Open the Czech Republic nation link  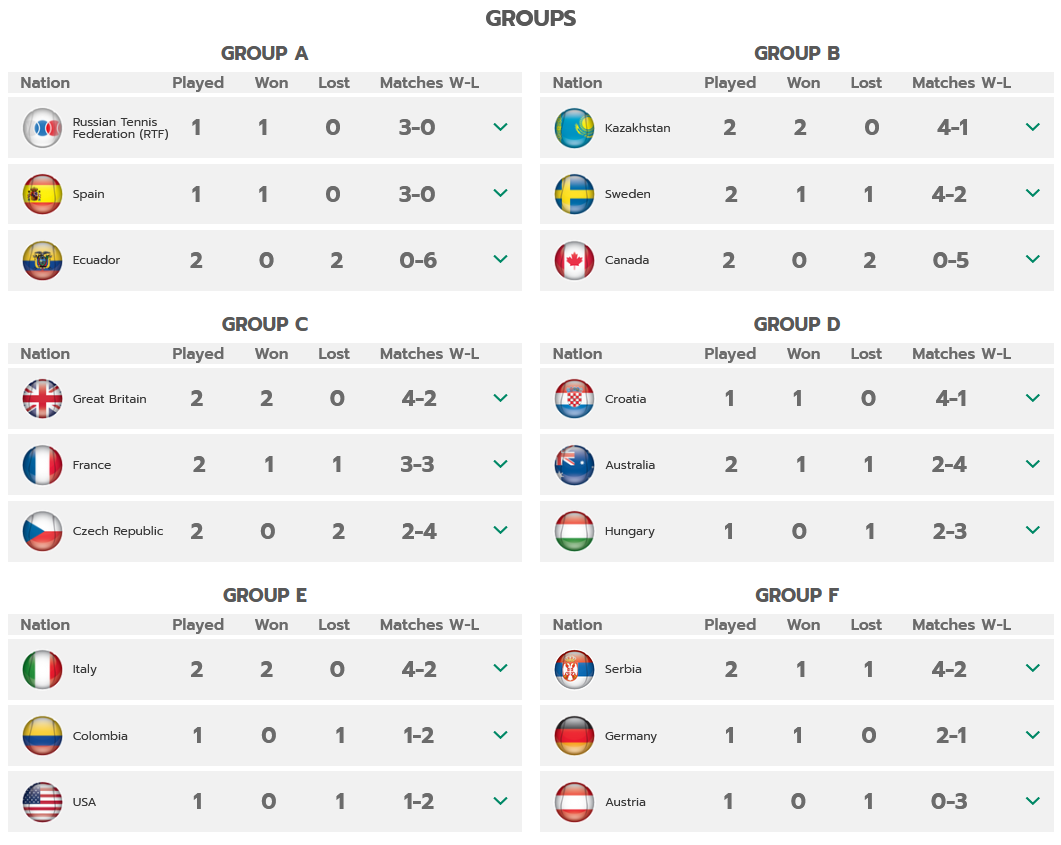[118, 531]
